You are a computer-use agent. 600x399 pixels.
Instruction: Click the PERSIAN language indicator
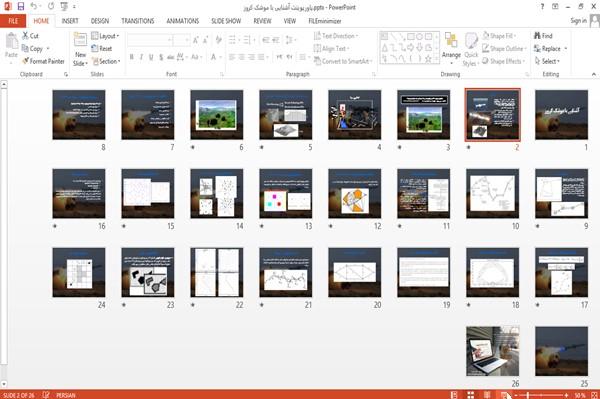[66, 395]
